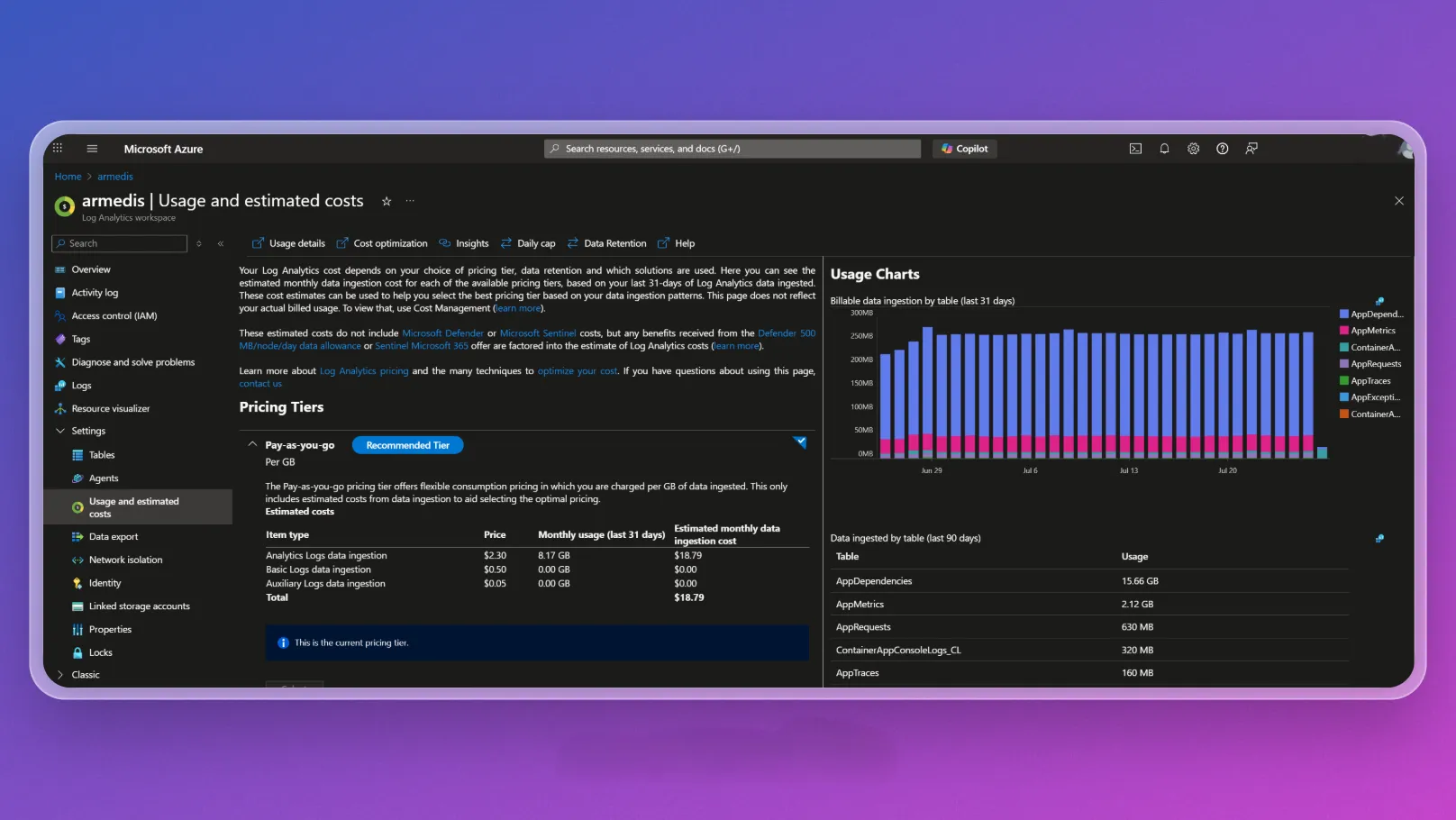Open Tables under Settings

(102, 455)
